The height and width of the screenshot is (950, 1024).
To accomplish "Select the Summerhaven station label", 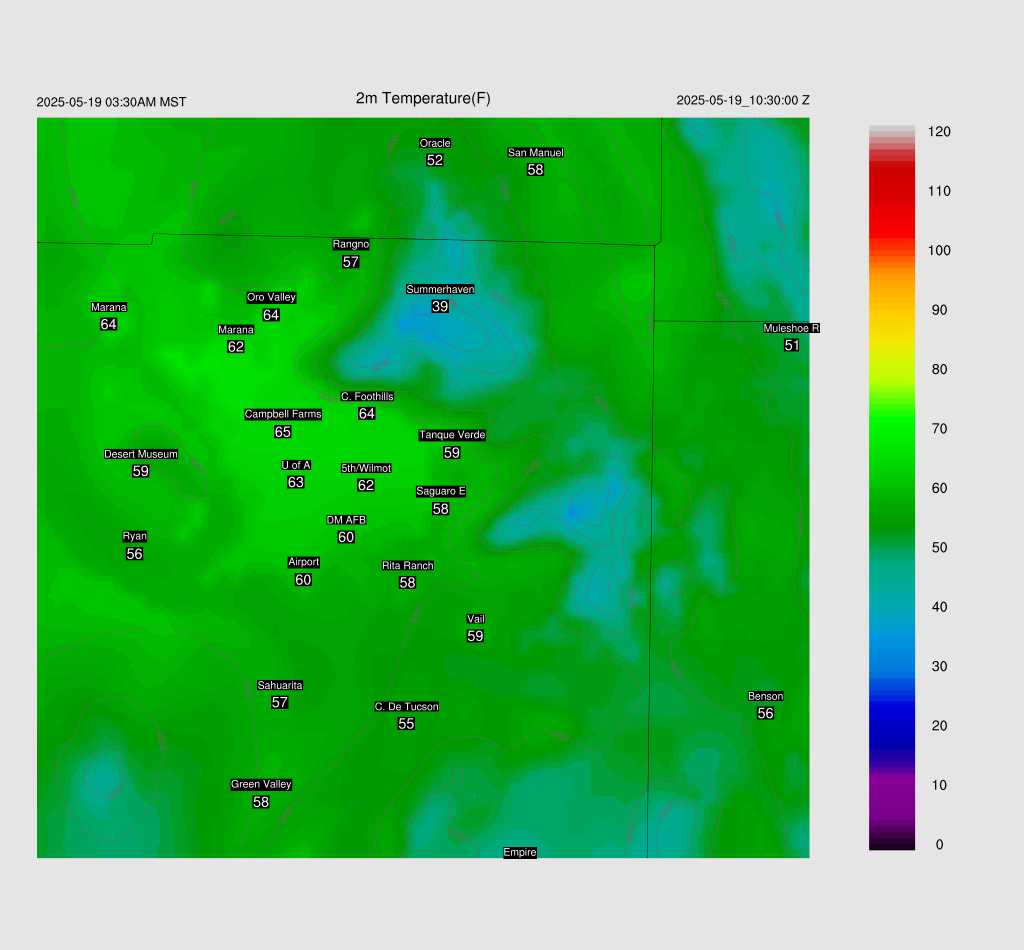I will pyautogui.click(x=440, y=289).
